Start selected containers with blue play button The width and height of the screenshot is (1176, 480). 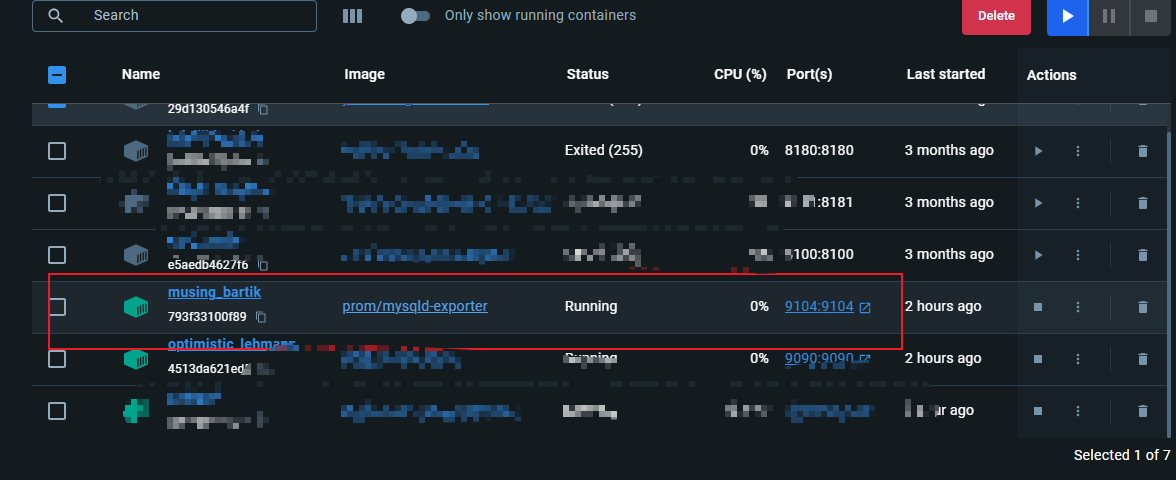tap(1067, 16)
